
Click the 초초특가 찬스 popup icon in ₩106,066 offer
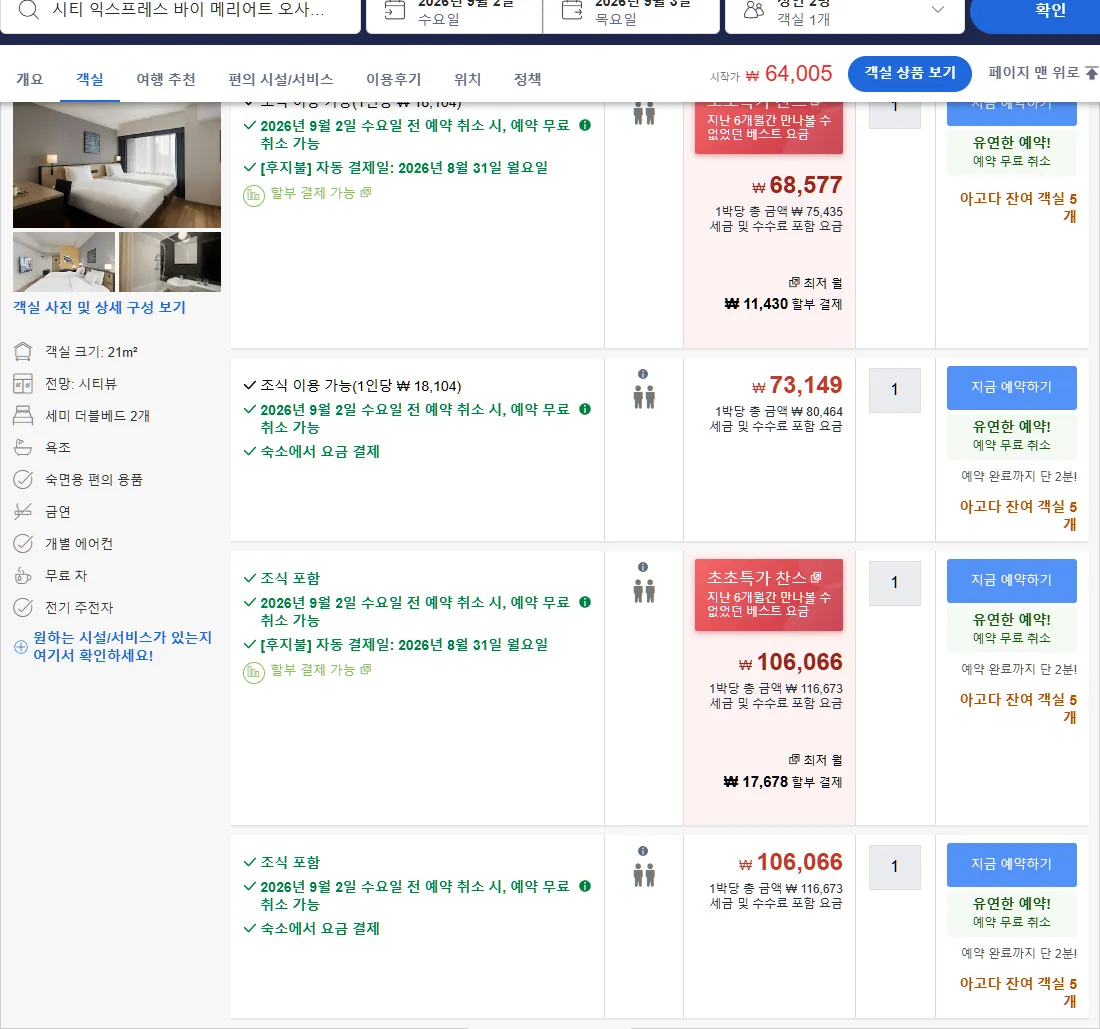coord(816,577)
